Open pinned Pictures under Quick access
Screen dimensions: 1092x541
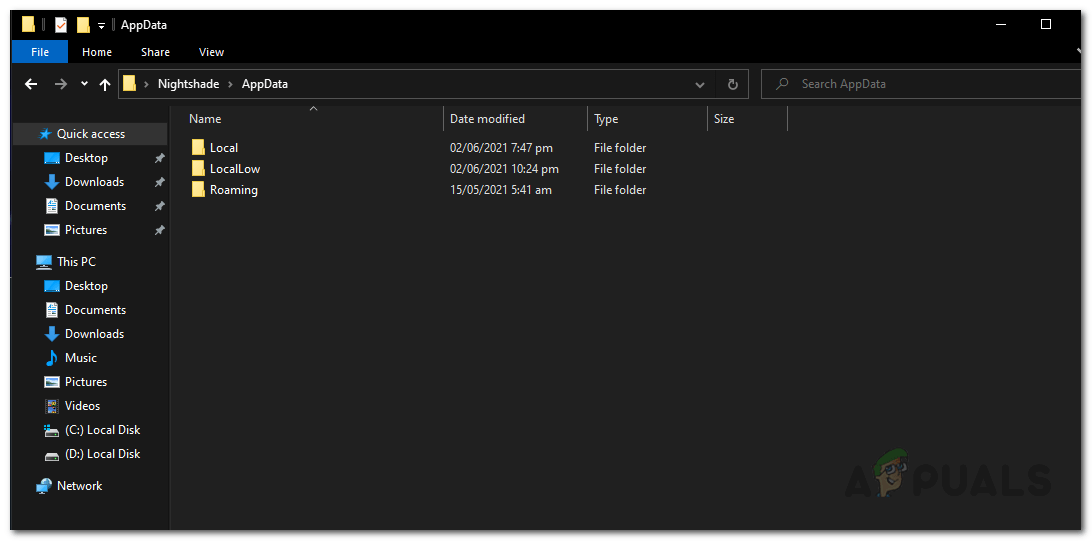(86, 230)
